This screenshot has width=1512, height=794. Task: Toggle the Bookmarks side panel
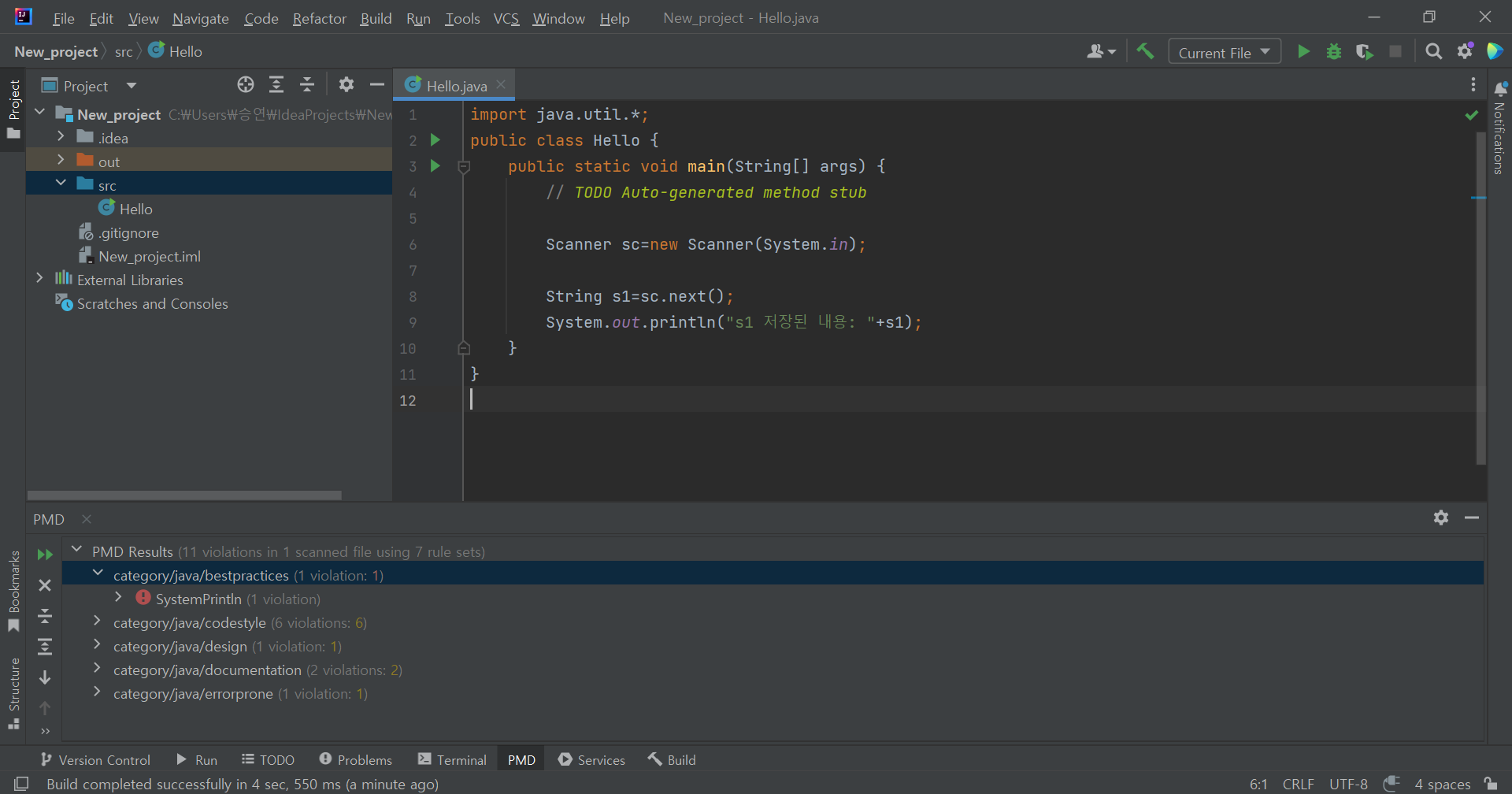(13, 591)
